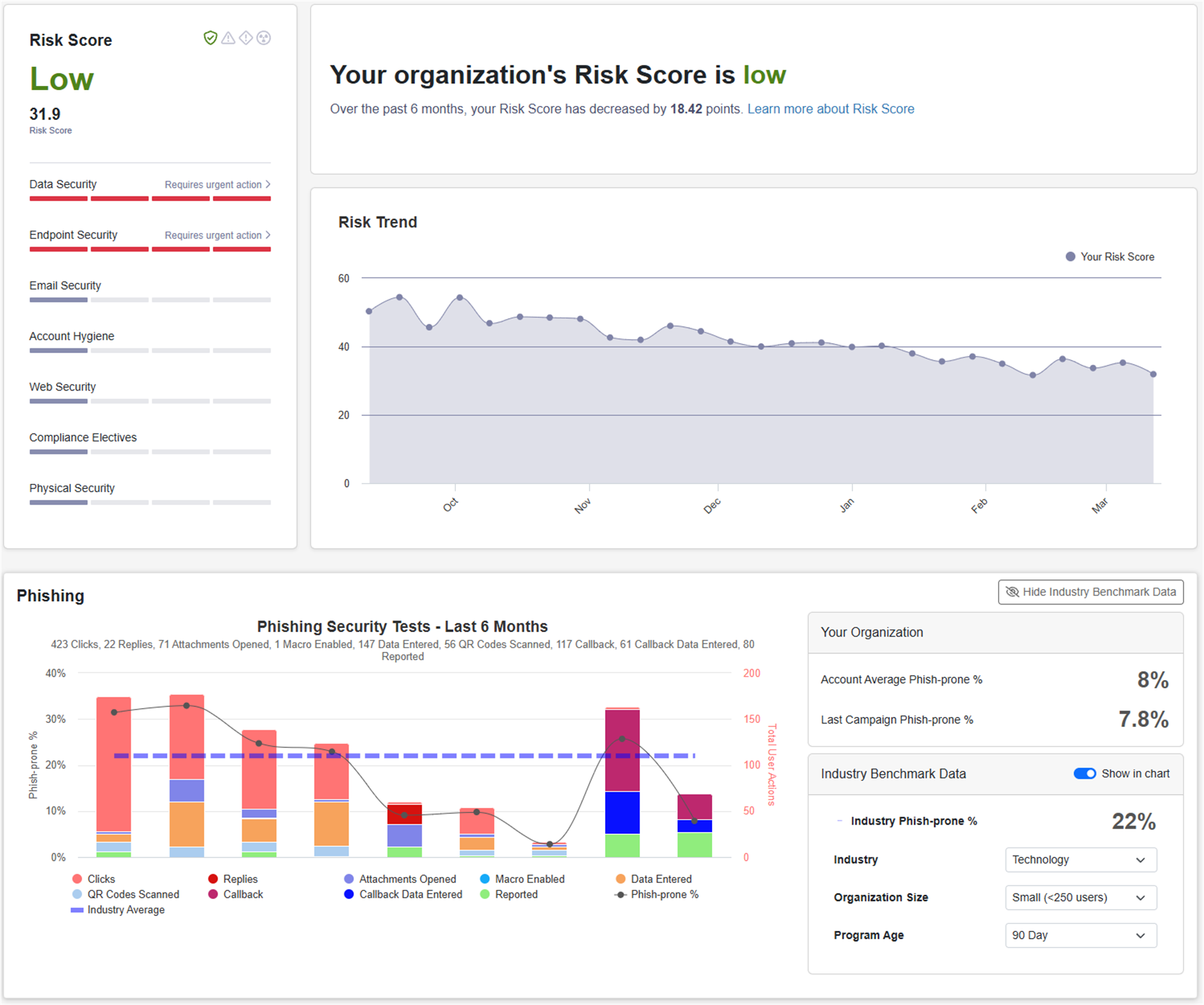The width and height of the screenshot is (1204, 1005).
Task: Click the eye icon on Hide Industry Benchmark Data
Action: (1012, 592)
